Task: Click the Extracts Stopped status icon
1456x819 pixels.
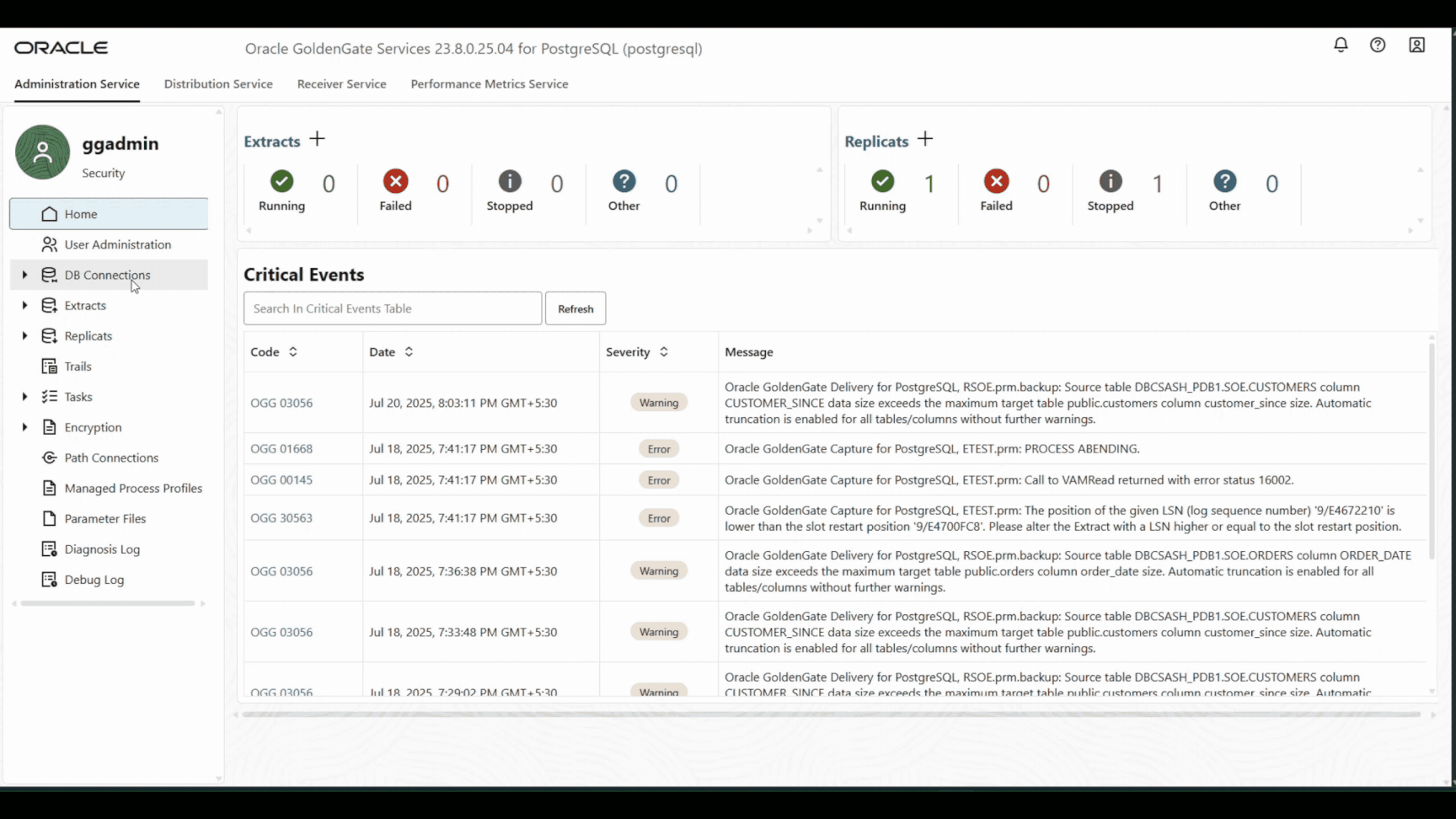Action: coord(510,181)
